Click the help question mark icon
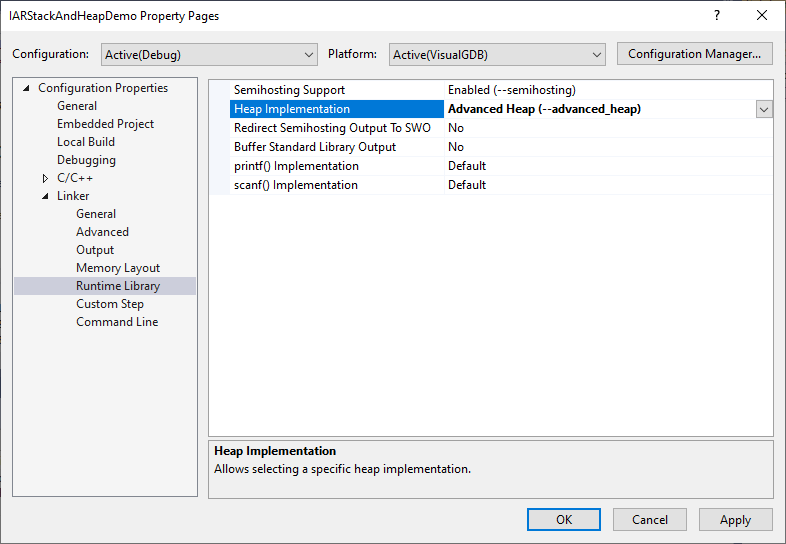786x544 pixels. 716,16
